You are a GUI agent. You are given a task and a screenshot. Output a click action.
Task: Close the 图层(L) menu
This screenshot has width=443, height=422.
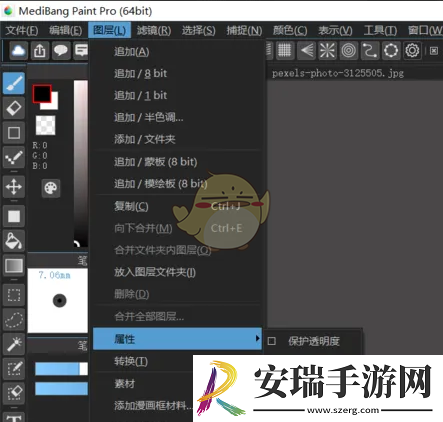[x=110, y=31]
